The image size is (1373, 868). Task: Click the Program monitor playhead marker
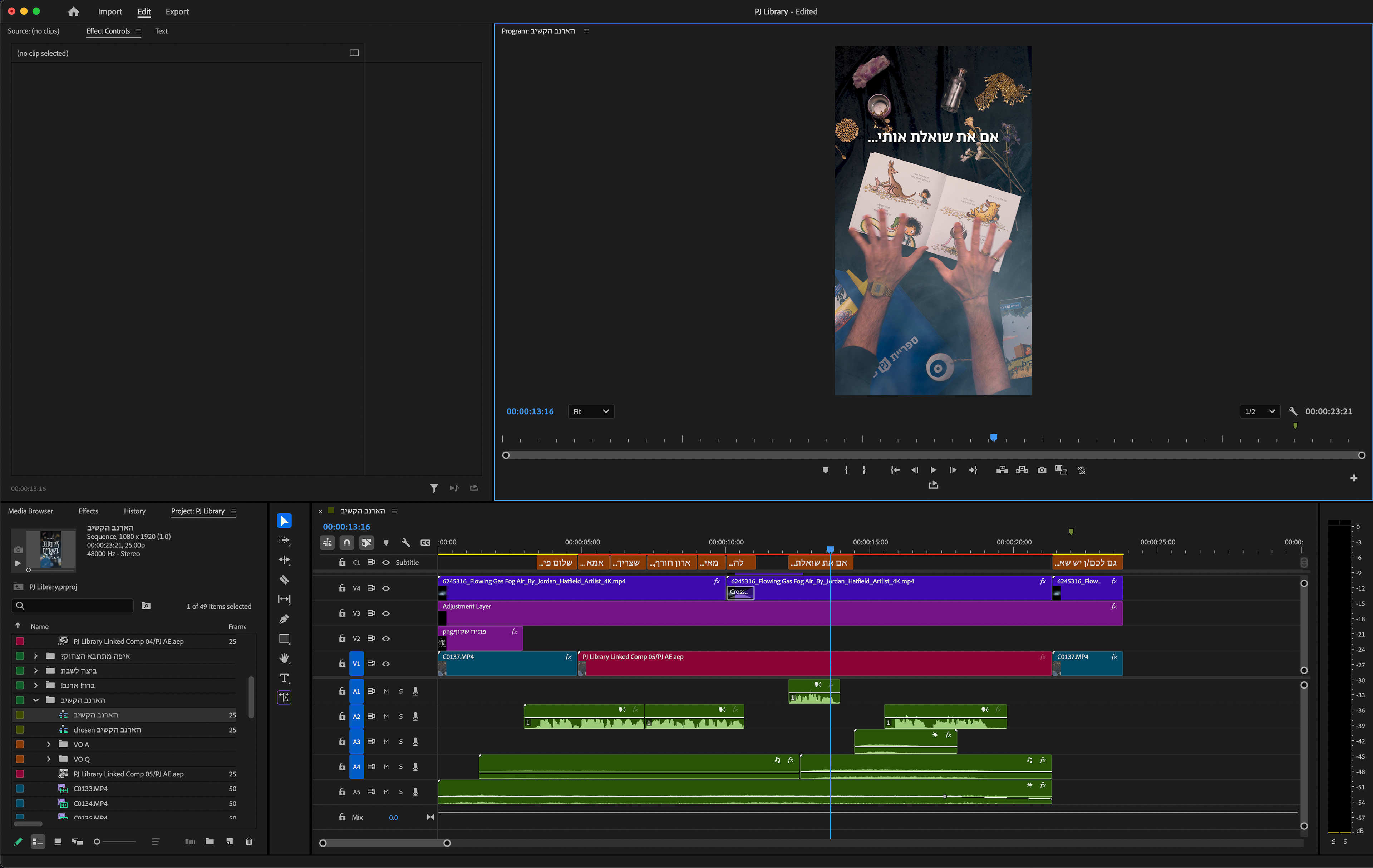(x=994, y=438)
